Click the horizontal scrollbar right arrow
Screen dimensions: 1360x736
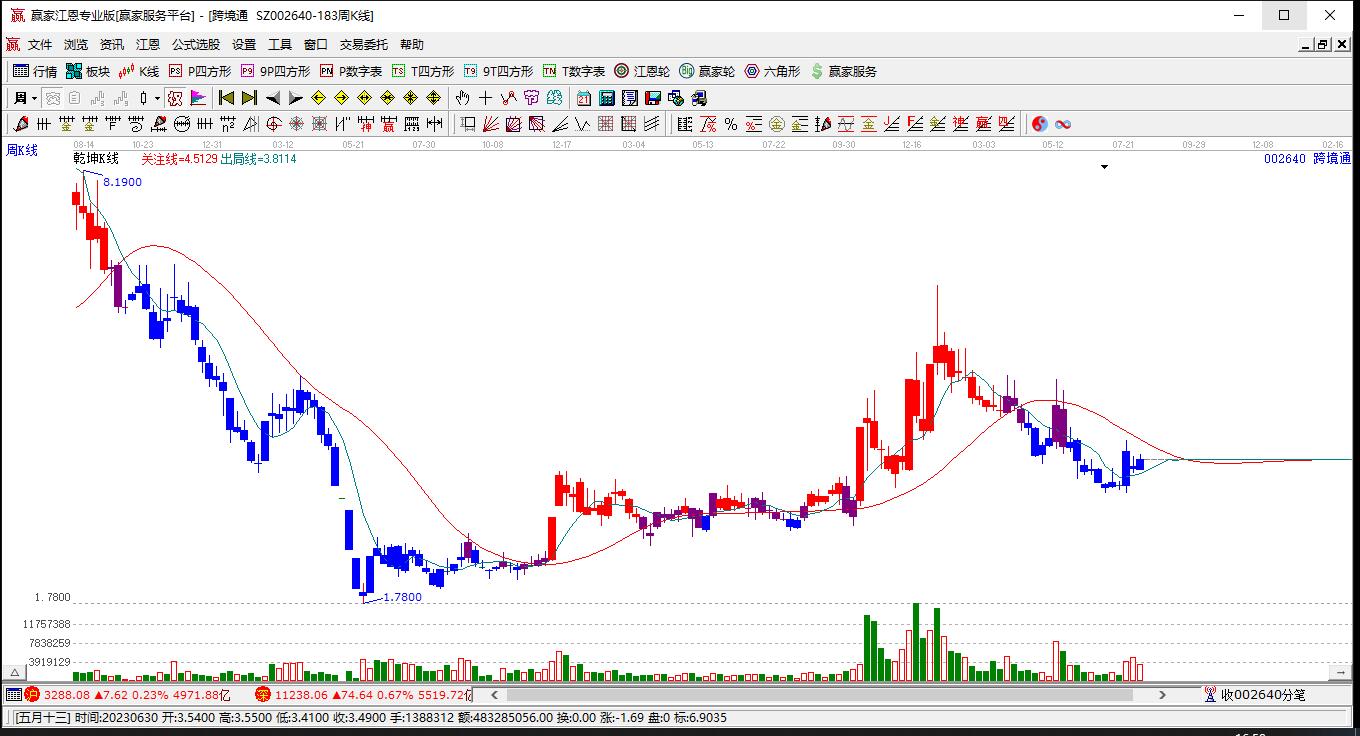click(x=1162, y=694)
